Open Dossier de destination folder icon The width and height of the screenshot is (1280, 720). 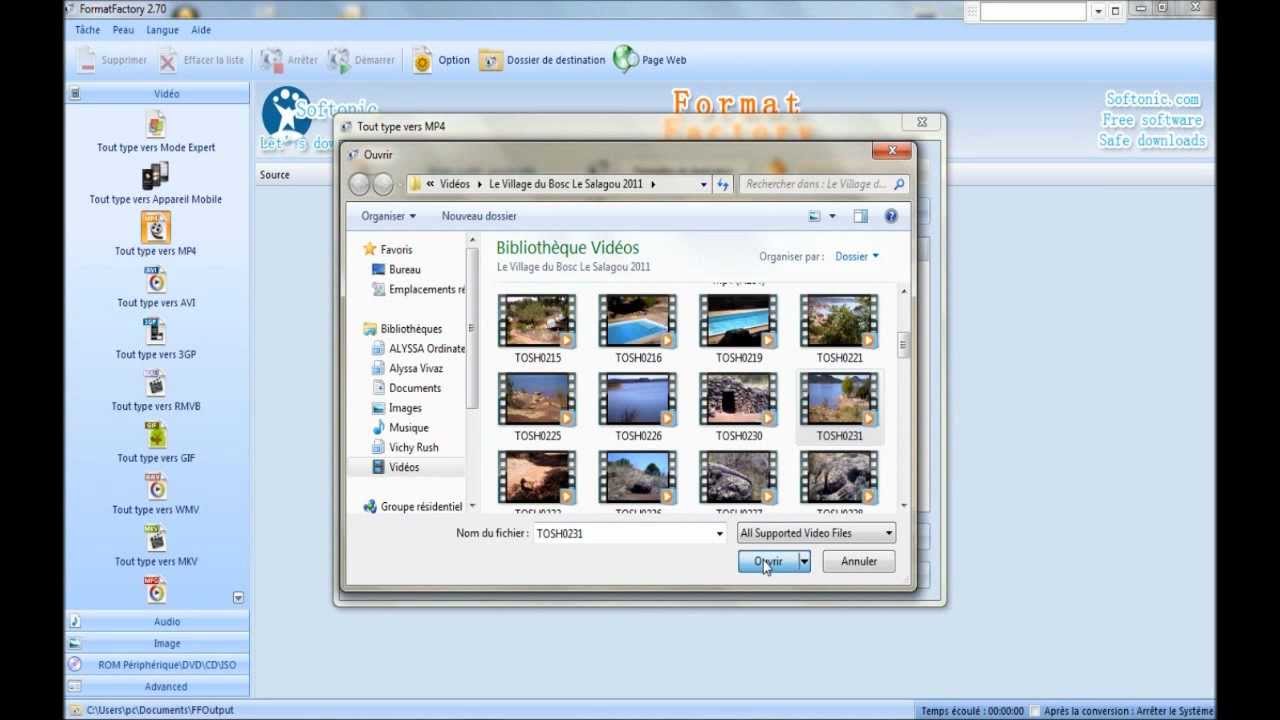pyautogui.click(x=490, y=60)
